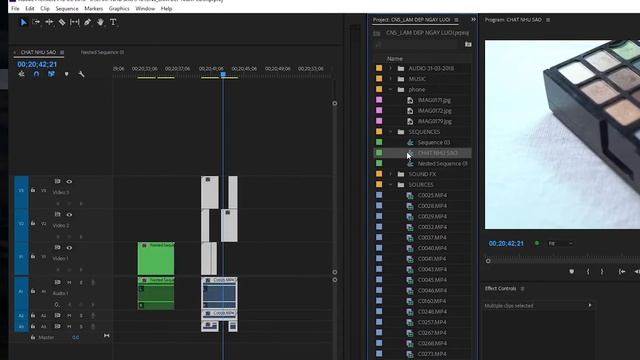Collapse the SEQUENCES bin
Viewport: 640px width, 360px height.
pos(391,132)
